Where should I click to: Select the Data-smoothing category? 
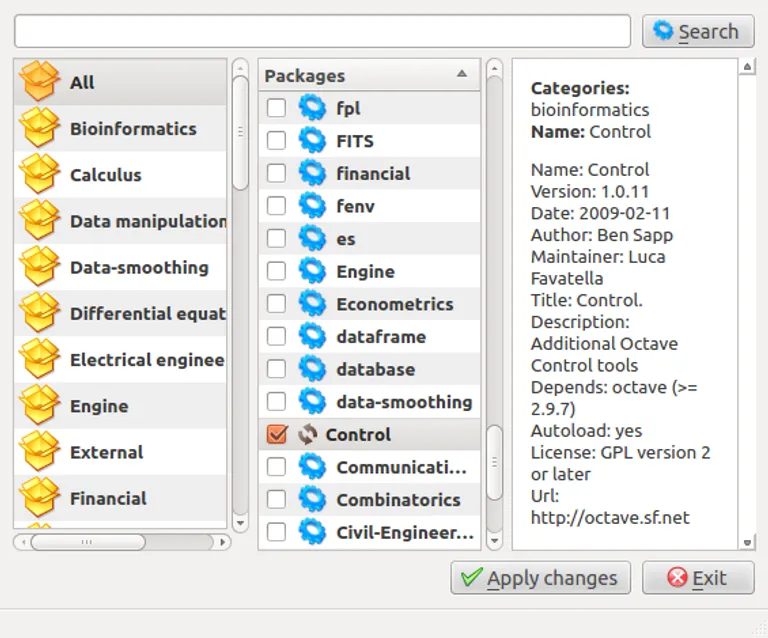(139, 268)
